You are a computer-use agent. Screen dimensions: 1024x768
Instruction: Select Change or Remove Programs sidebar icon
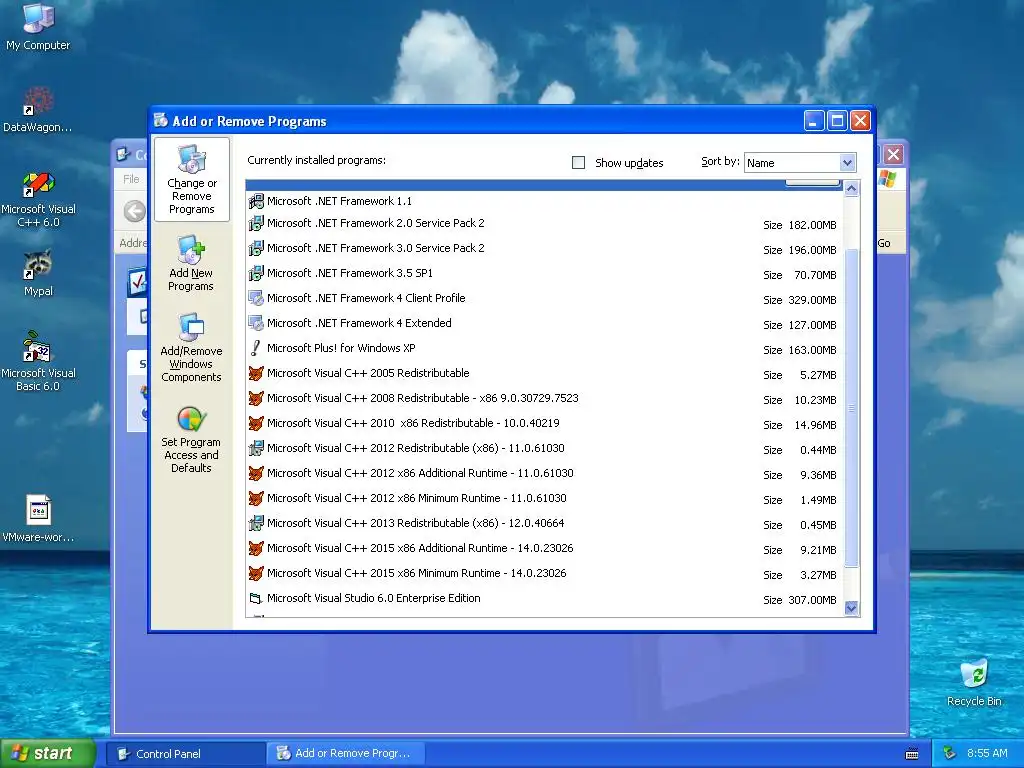[191, 180]
